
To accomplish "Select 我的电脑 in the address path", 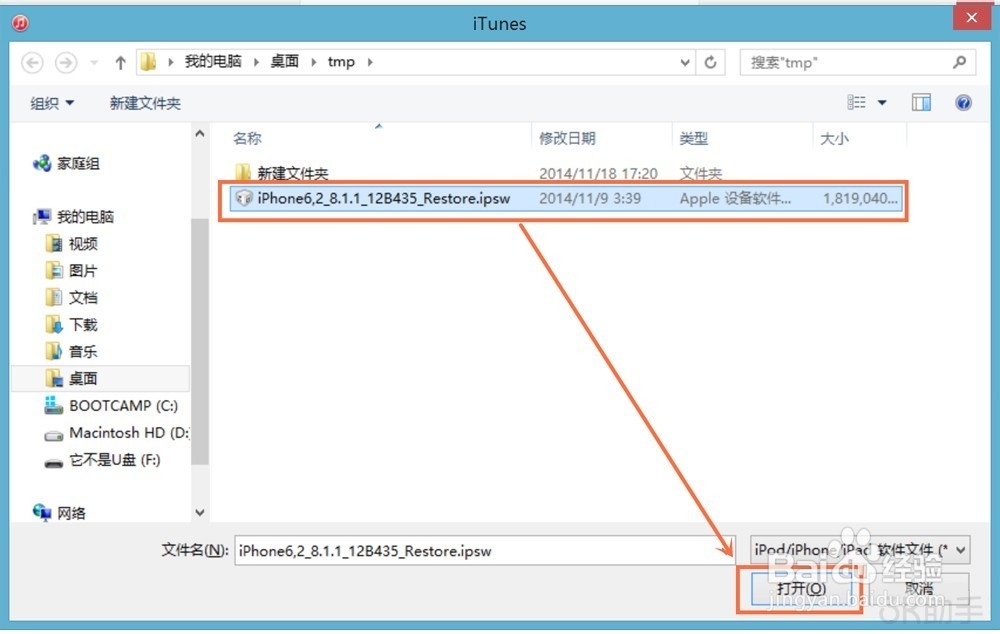I will (x=213, y=61).
